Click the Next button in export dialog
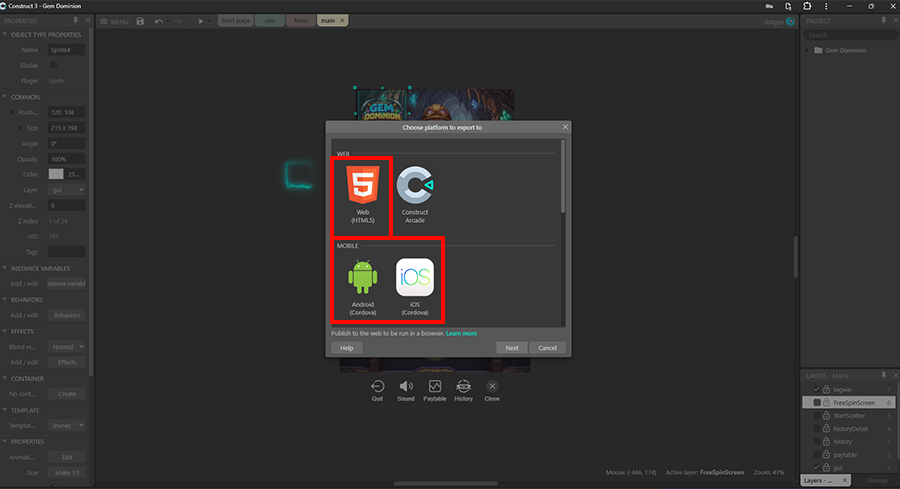Viewport: 900px width, 489px height. click(511, 348)
